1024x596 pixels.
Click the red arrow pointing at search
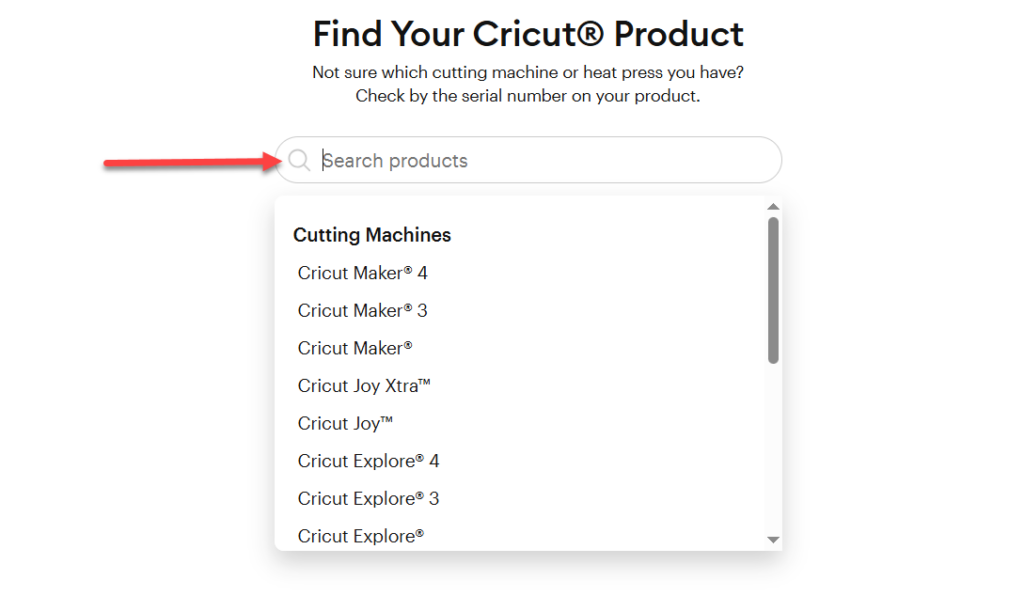click(190, 160)
